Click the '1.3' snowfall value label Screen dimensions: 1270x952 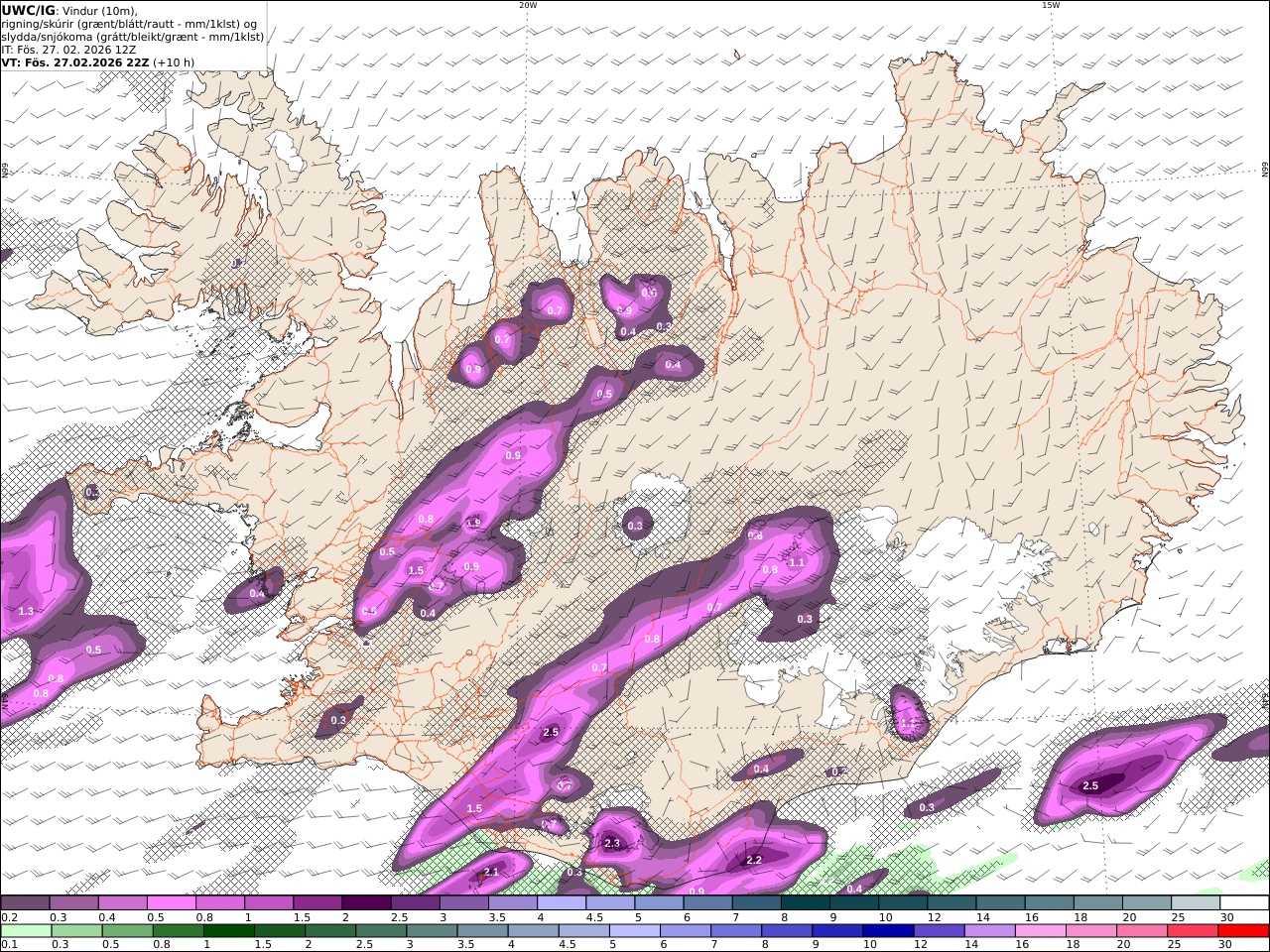point(26,612)
